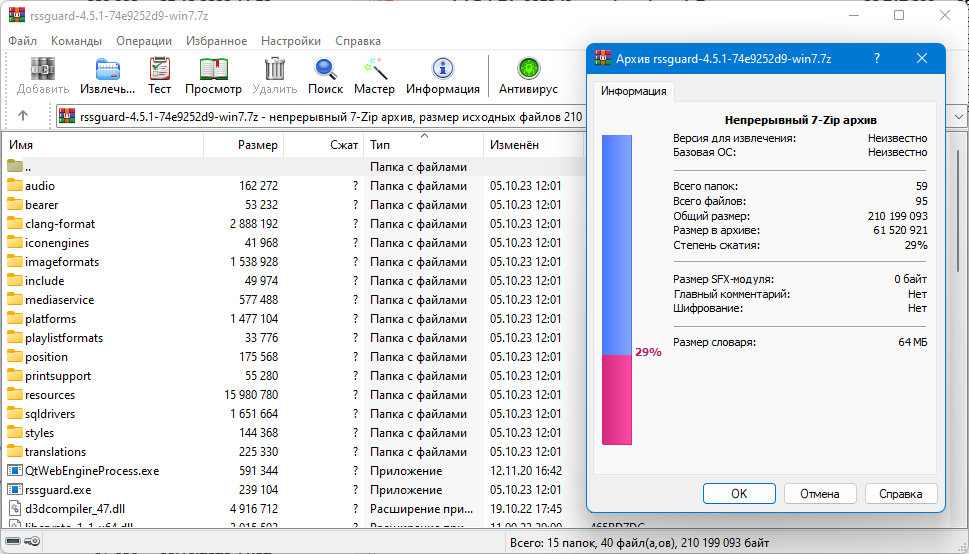Click the Извлечь toolbar icon
Image resolution: width=969 pixels, height=554 pixels.
coord(108,69)
